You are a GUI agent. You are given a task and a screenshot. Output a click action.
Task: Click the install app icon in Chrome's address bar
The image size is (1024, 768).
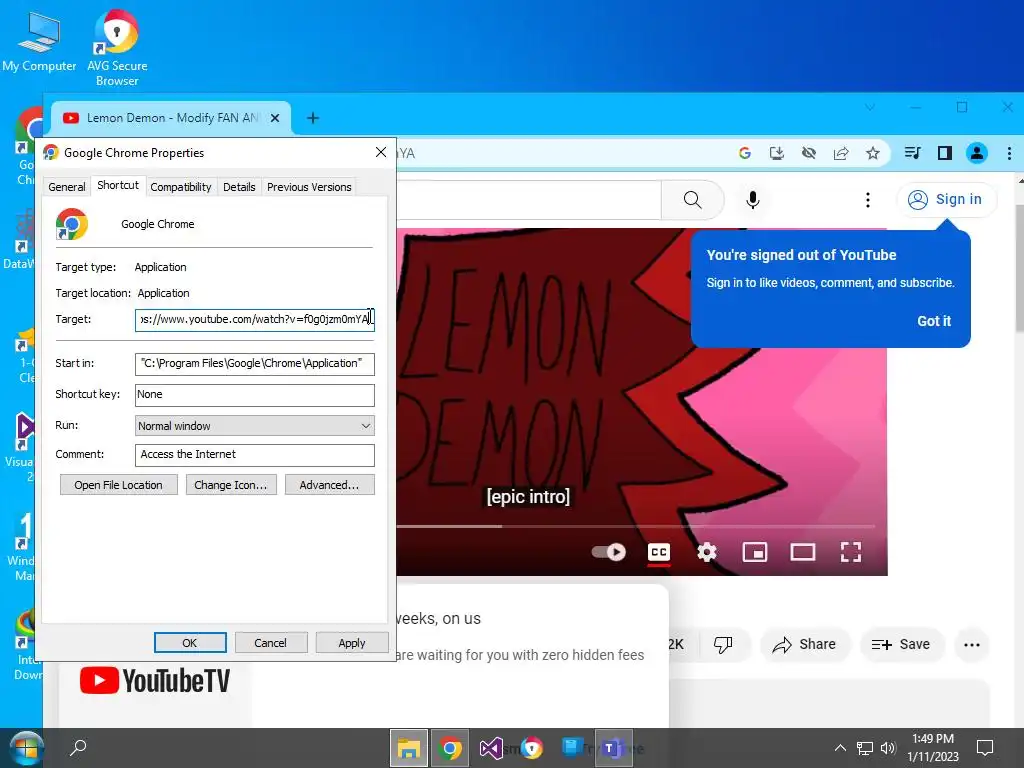tap(776, 153)
